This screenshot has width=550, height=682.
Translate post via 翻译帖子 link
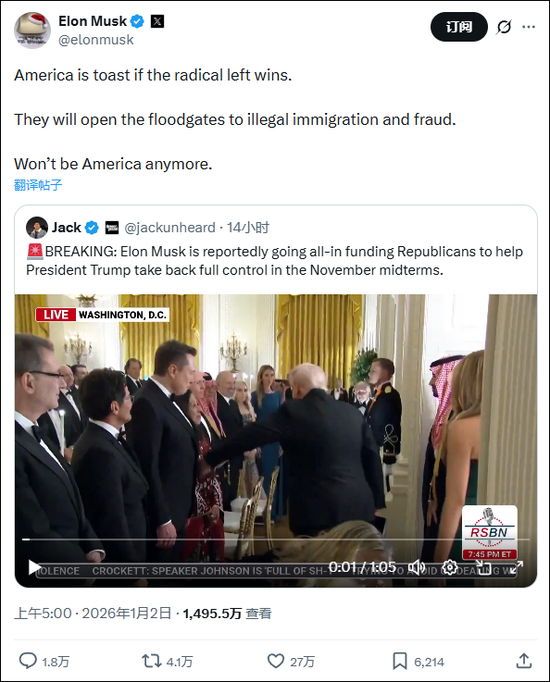(x=38, y=185)
